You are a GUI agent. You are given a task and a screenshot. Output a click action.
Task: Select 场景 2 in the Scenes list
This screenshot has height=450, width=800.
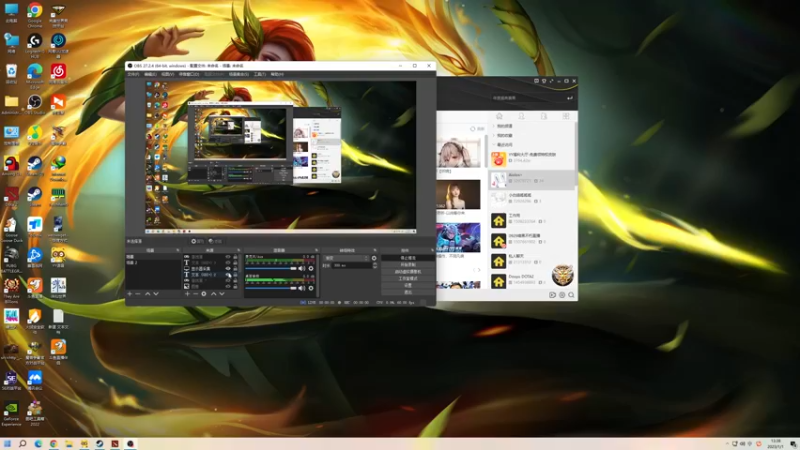[153, 263]
